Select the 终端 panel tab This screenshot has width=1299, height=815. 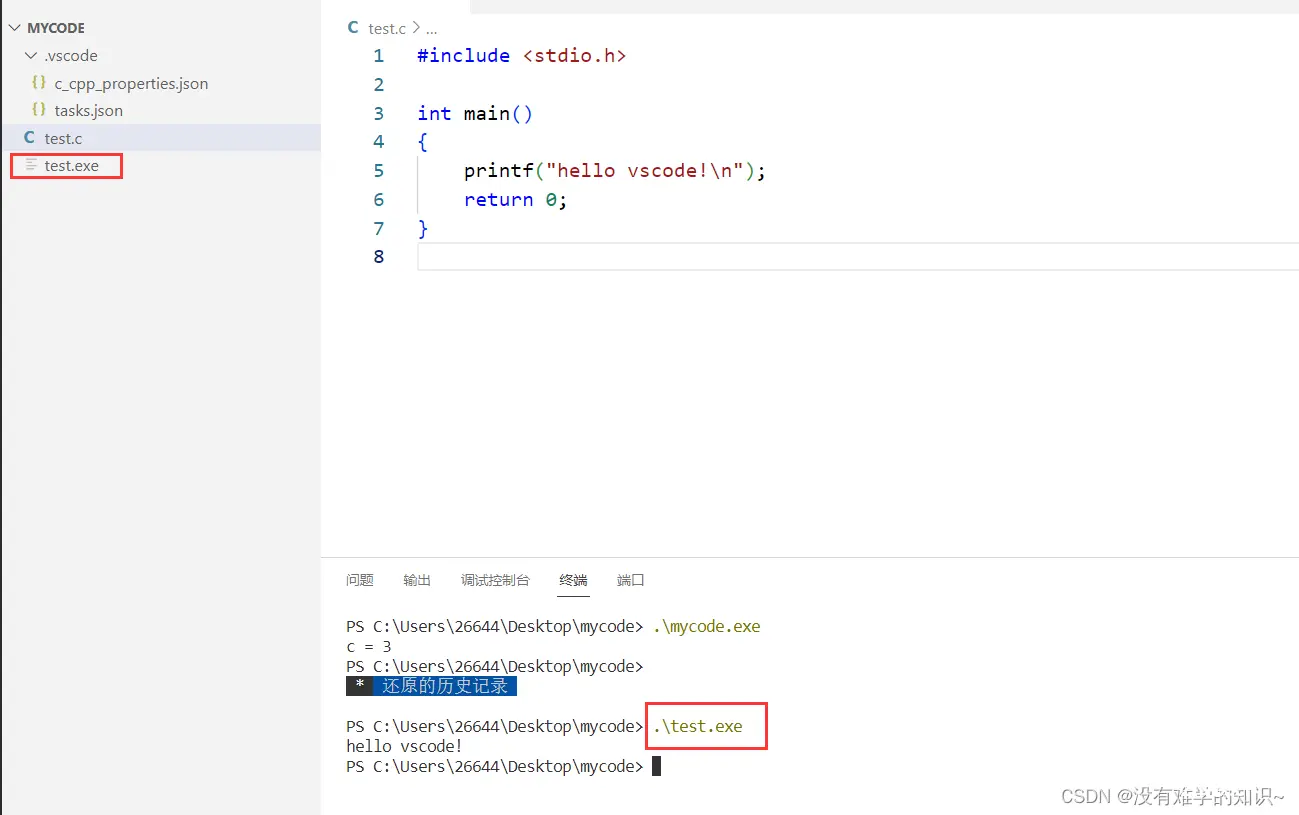click(x=574, y=580)
